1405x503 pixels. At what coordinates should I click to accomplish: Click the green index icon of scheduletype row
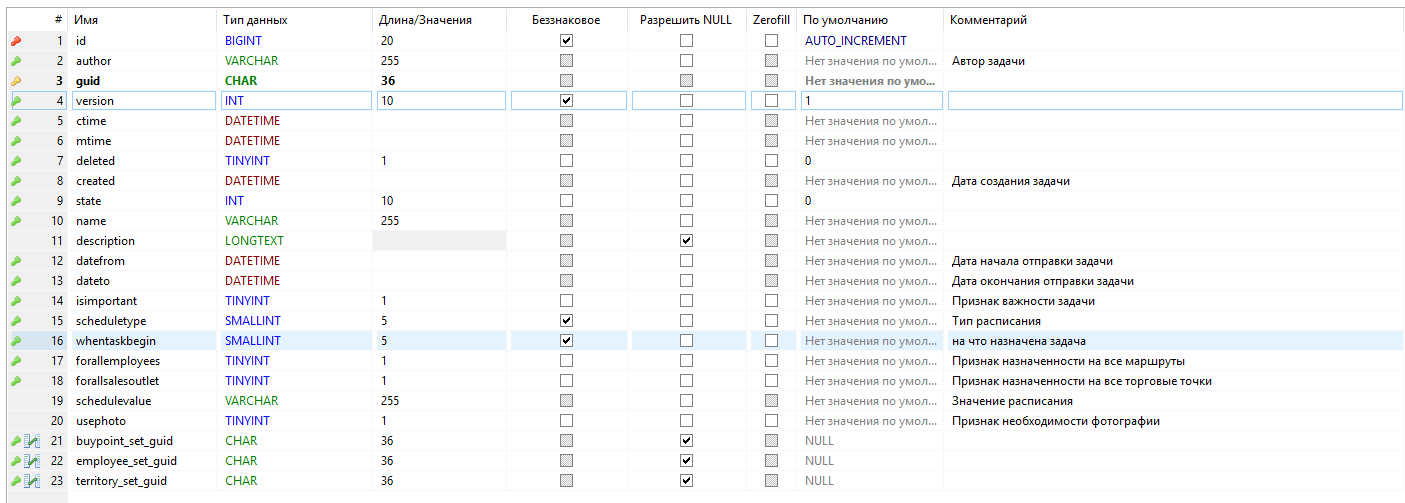pyautogui.click(x=16, y=321)
